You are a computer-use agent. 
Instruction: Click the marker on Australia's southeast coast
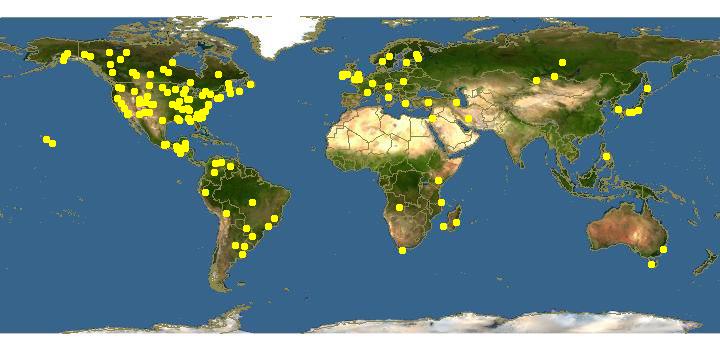tap(663, 249)
